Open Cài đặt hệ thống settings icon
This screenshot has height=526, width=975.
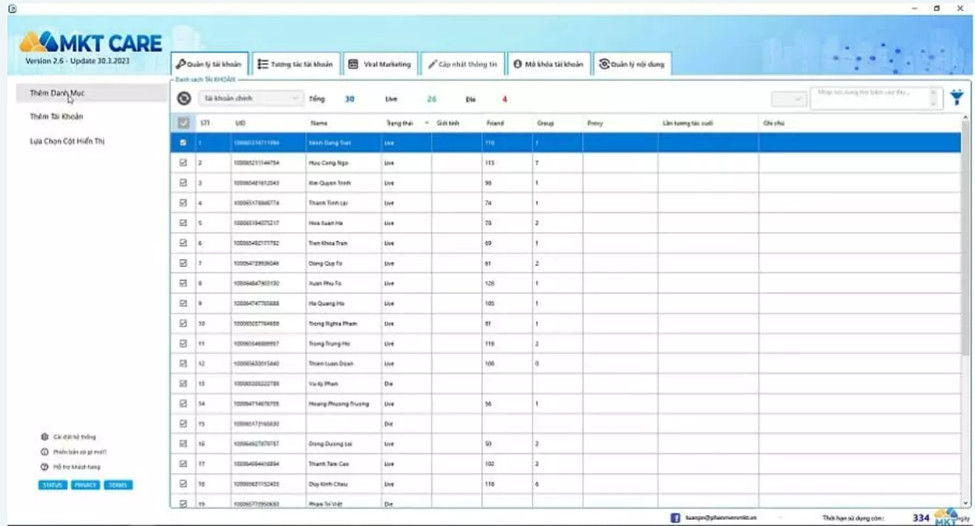45,437
